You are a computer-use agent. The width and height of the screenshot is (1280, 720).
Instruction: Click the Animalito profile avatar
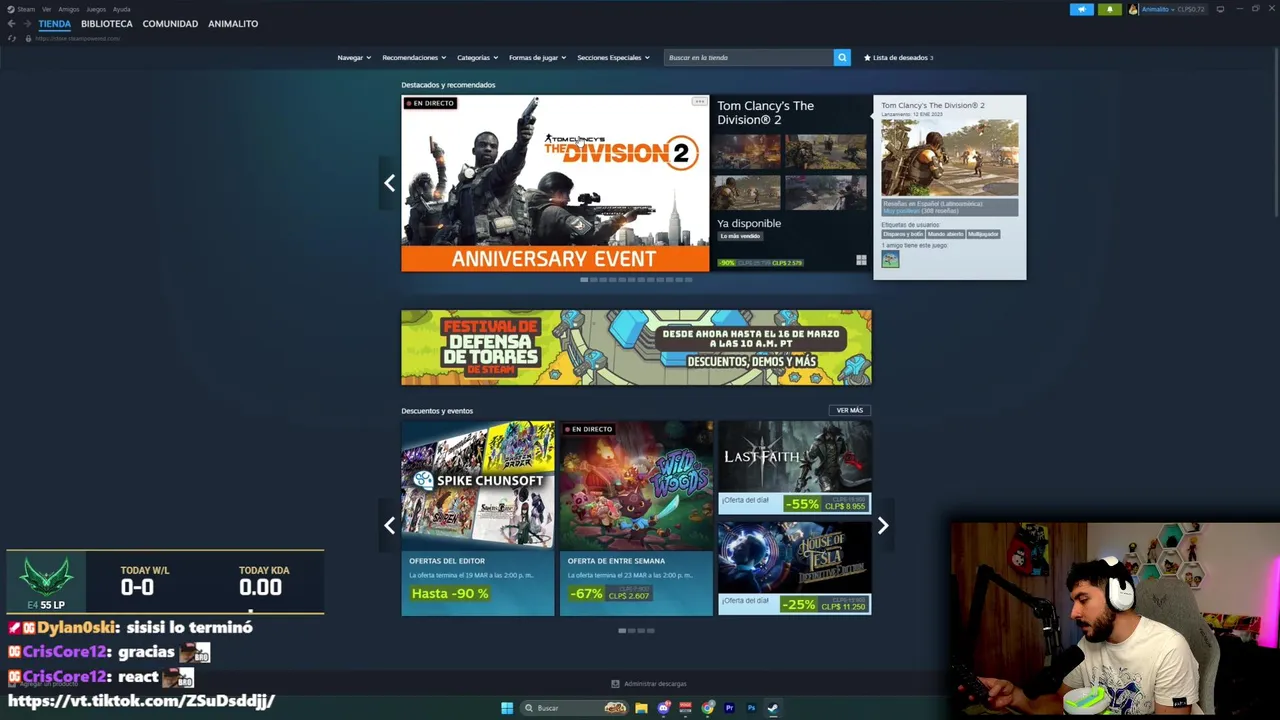(x=1133, y=9)
